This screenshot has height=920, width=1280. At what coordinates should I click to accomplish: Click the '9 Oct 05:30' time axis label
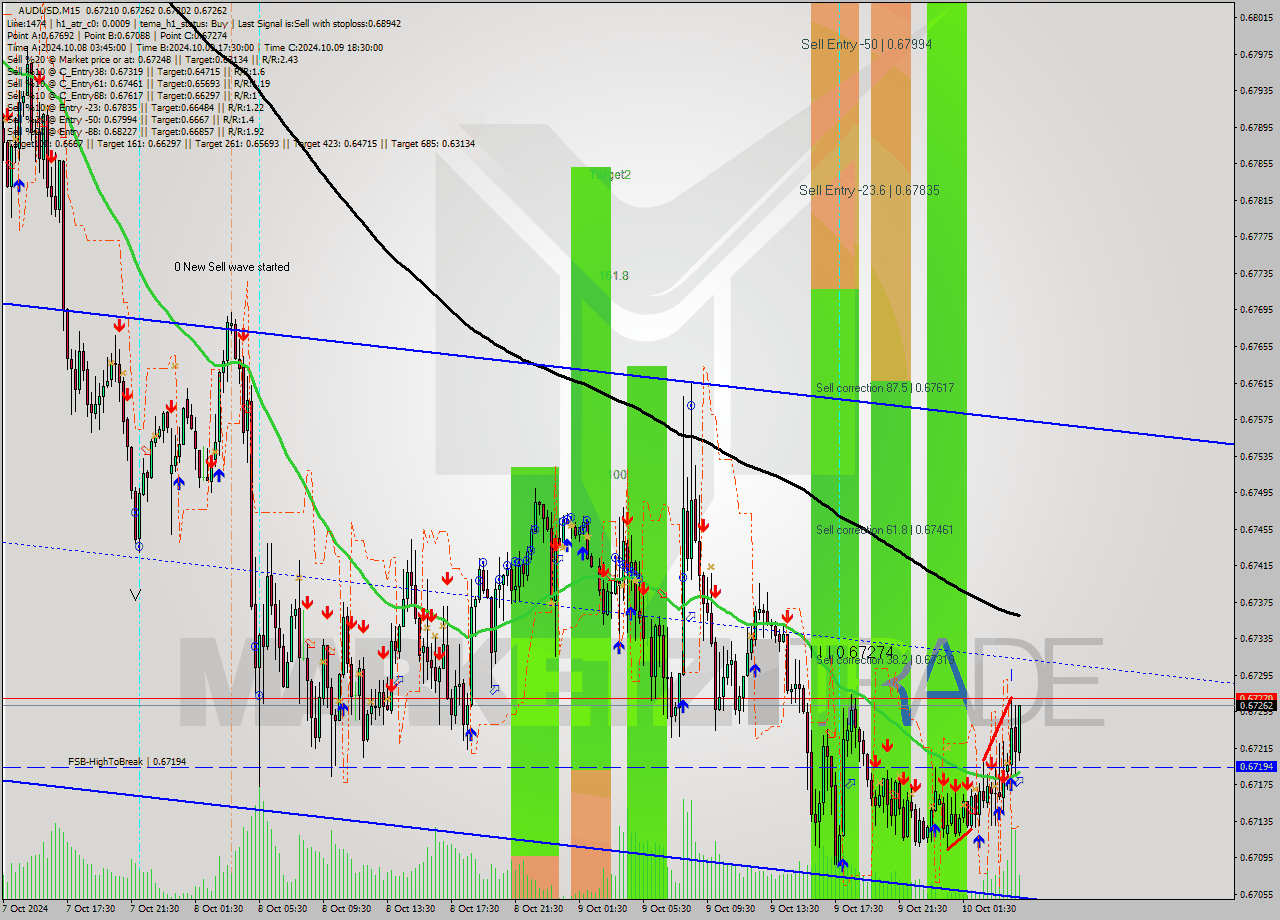point(666,909)
